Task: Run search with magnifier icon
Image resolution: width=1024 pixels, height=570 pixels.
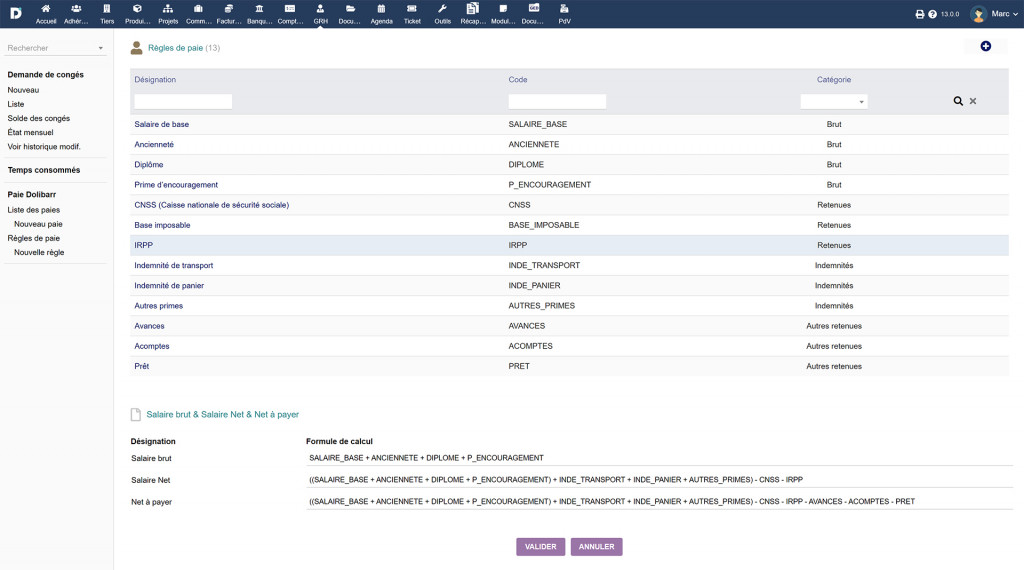Action: coord(958,101)
